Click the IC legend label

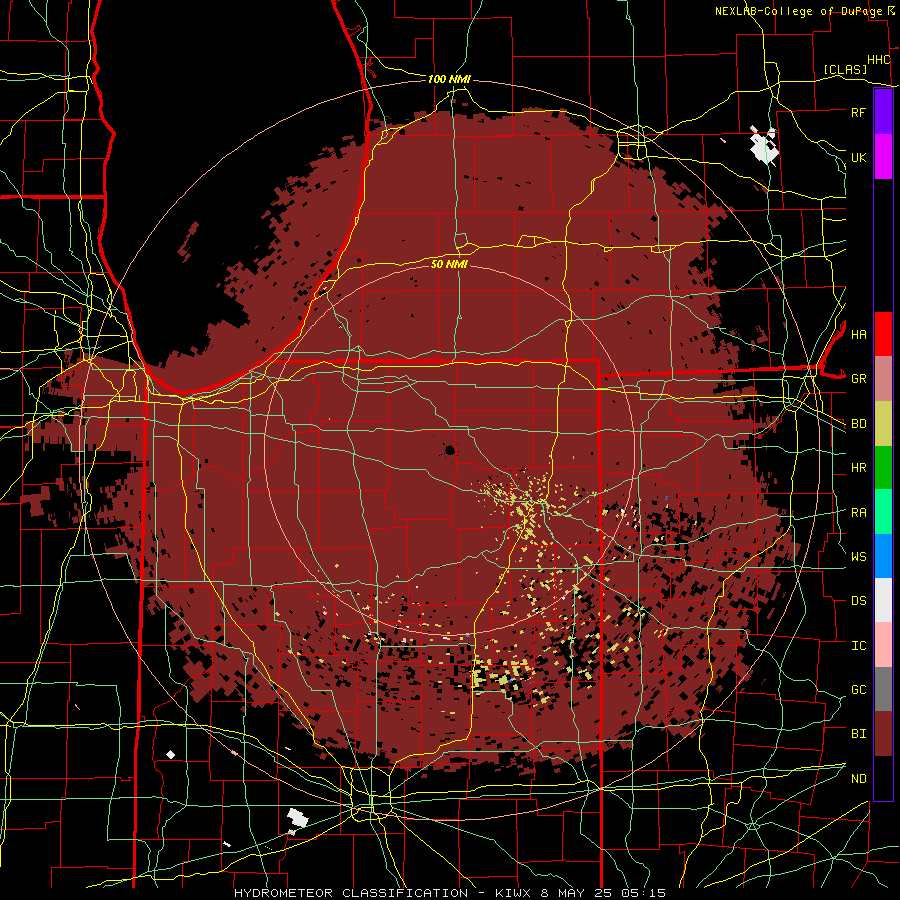(858, 646)
